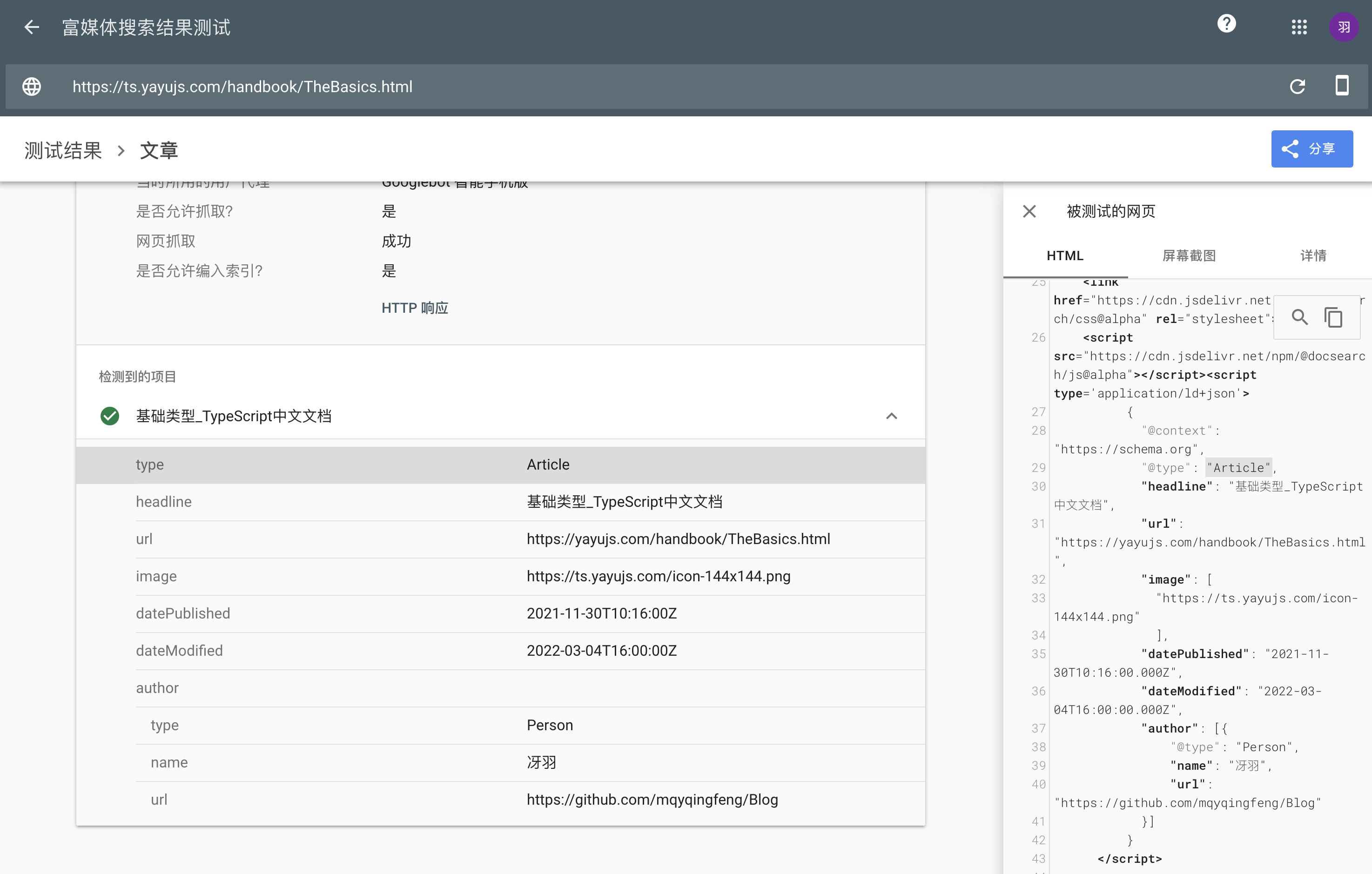Click 是否允许抓取? label

point(184,211)
